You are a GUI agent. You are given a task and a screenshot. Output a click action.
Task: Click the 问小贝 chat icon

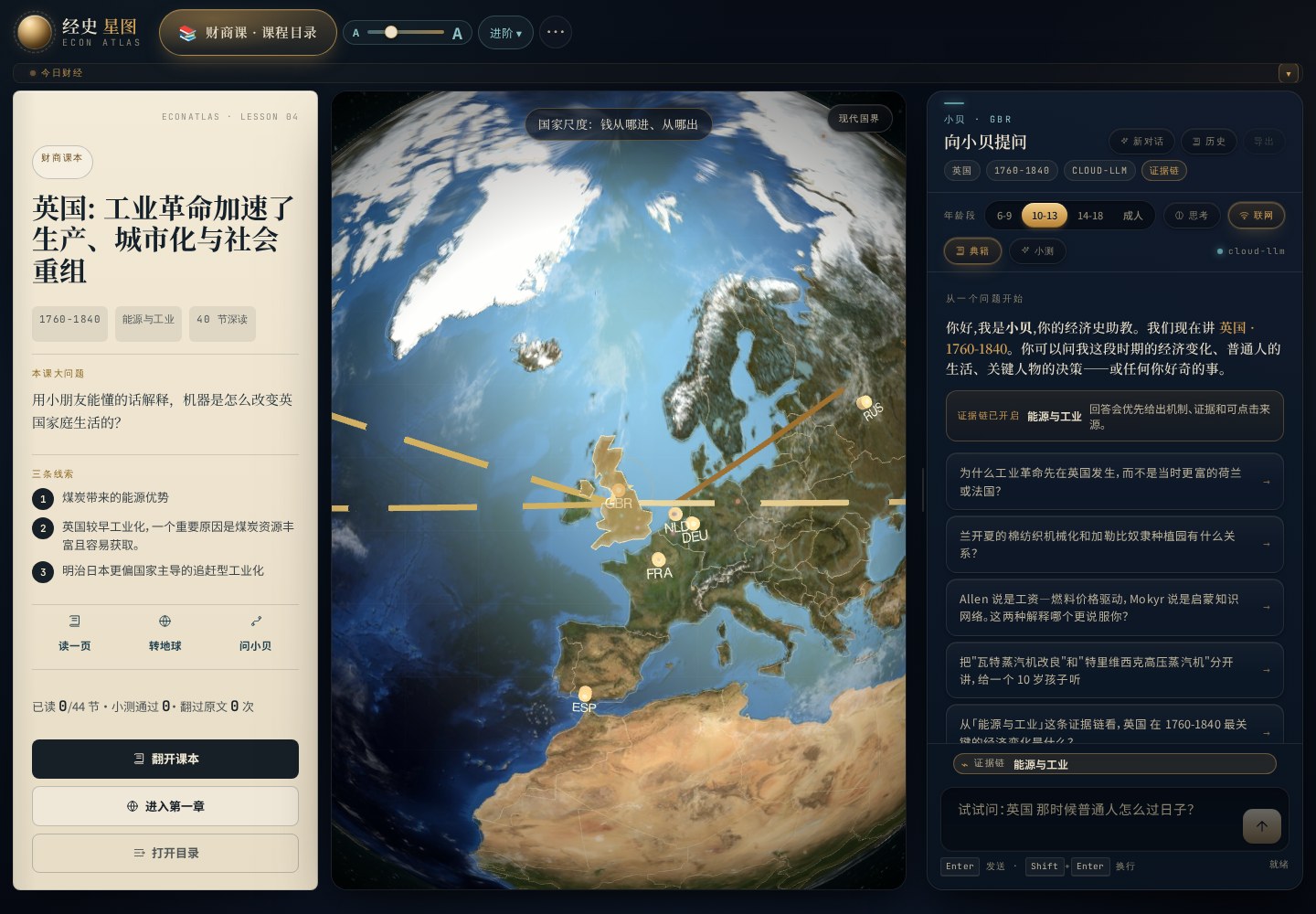256,621
